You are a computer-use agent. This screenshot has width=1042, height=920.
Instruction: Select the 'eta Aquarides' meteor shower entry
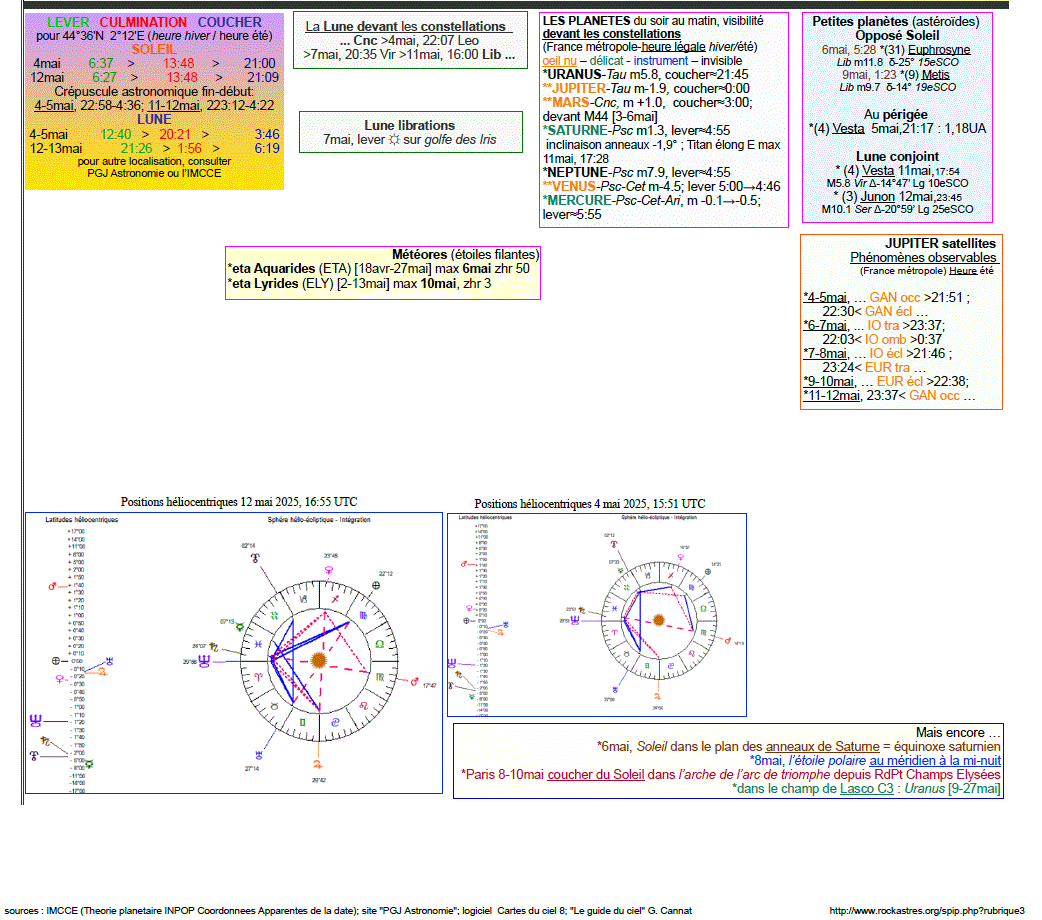(379, 269)
